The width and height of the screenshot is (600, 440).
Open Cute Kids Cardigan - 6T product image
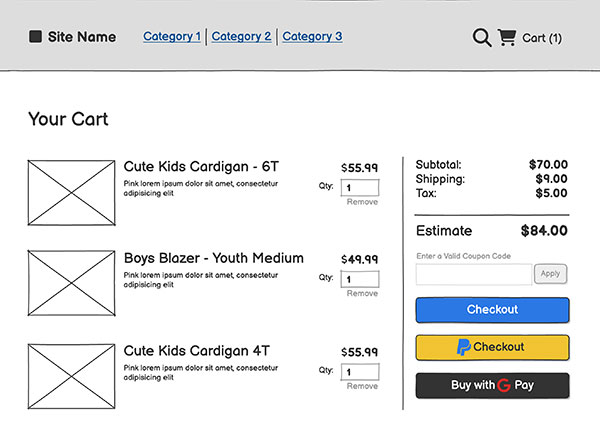click(71, 192)
